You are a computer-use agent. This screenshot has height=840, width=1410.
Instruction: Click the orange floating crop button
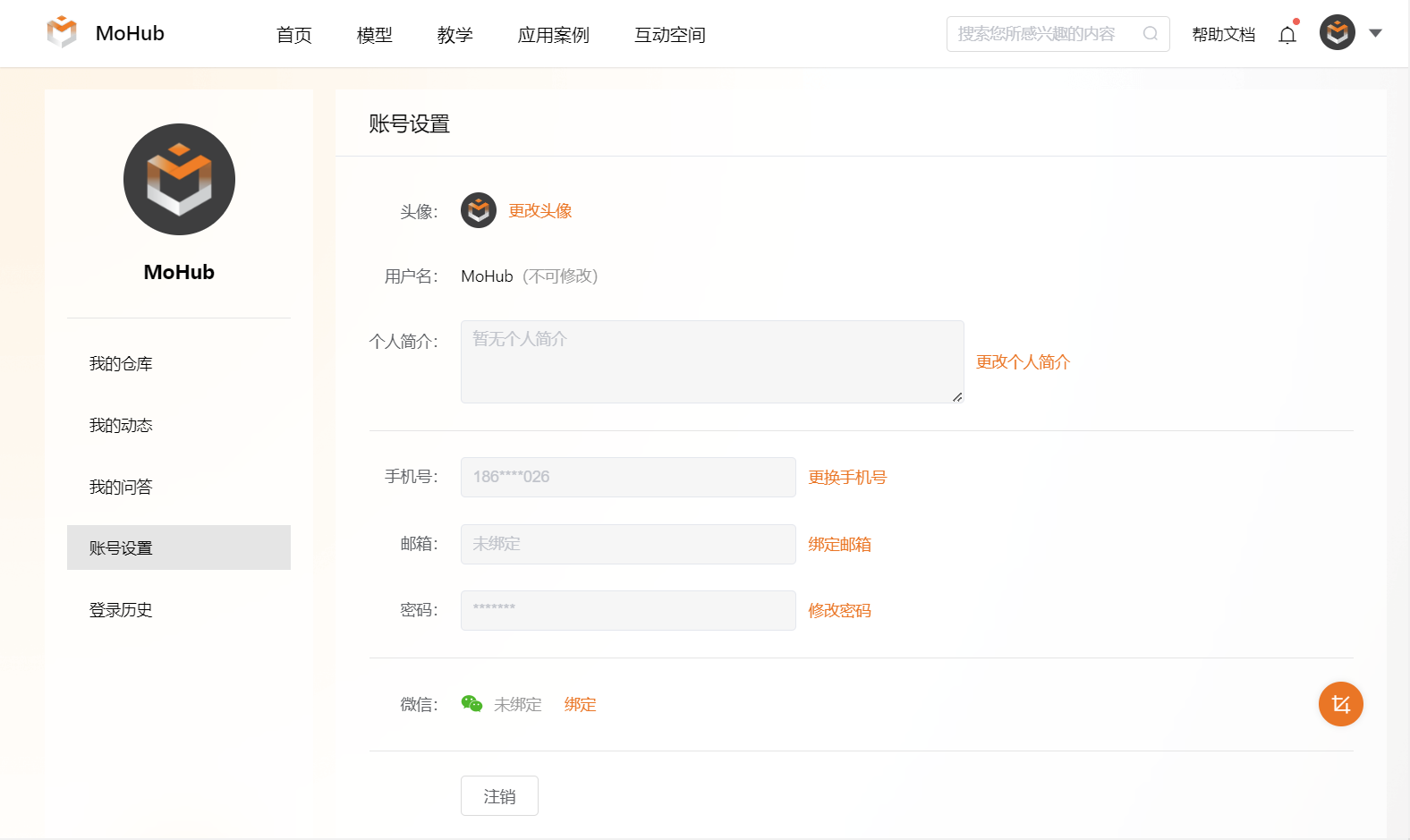point(1340,704)
